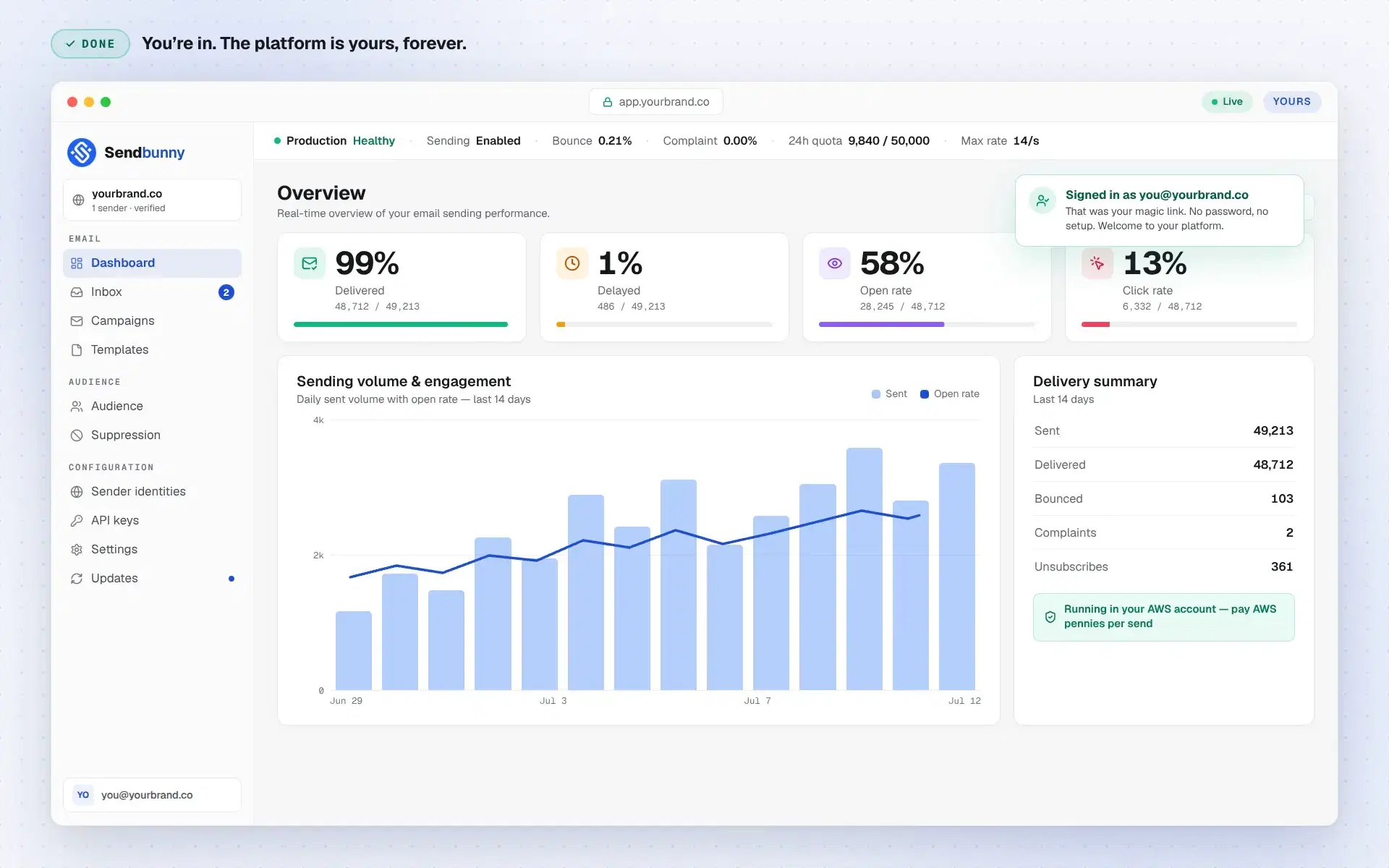Click the Open rate eye icon

[x=835, y=263]
